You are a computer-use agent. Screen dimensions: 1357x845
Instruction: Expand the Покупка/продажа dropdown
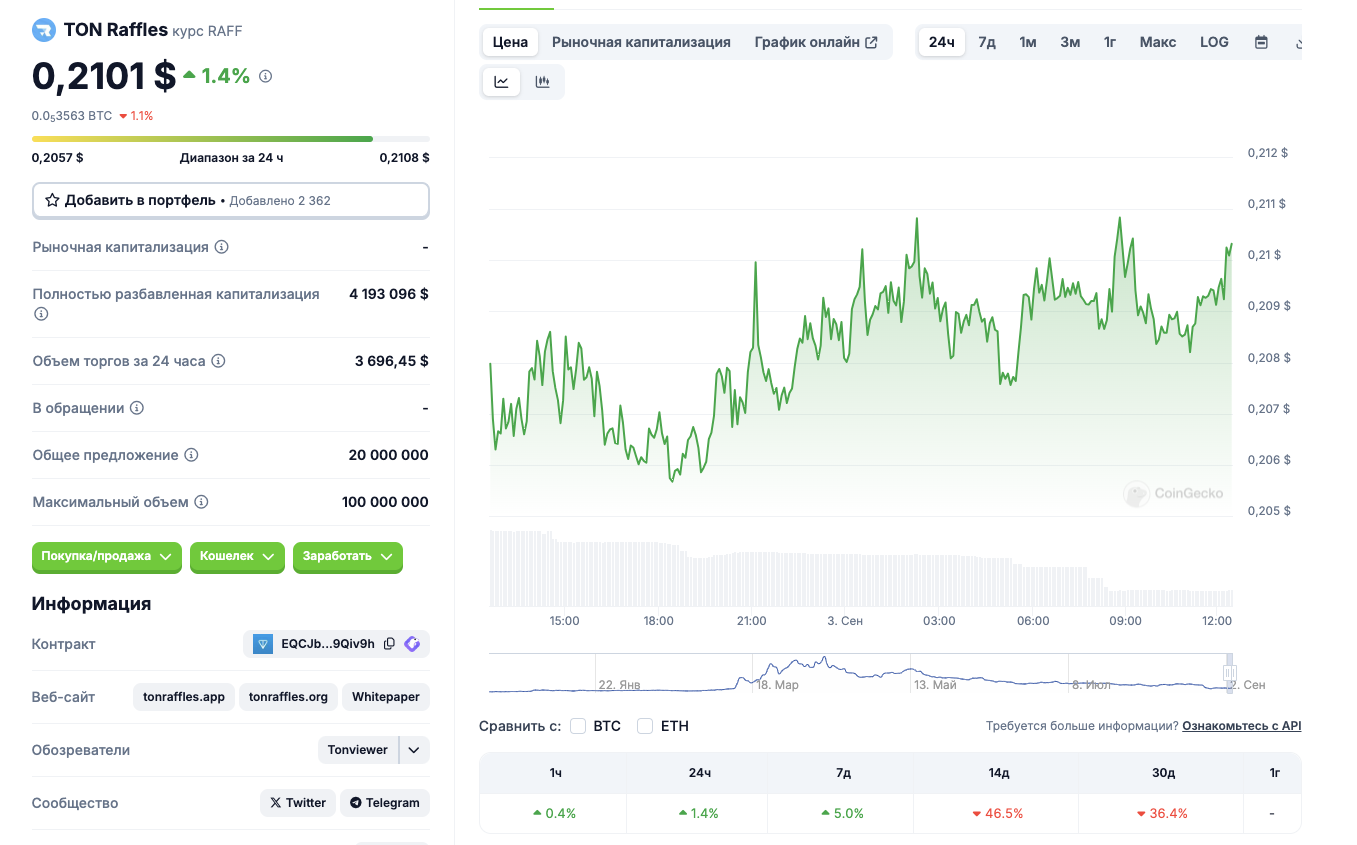coord(107,556)
